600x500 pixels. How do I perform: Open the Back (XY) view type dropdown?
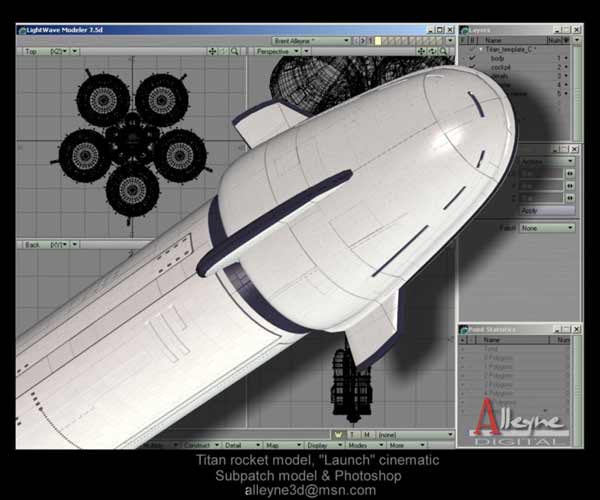(46, 244)
